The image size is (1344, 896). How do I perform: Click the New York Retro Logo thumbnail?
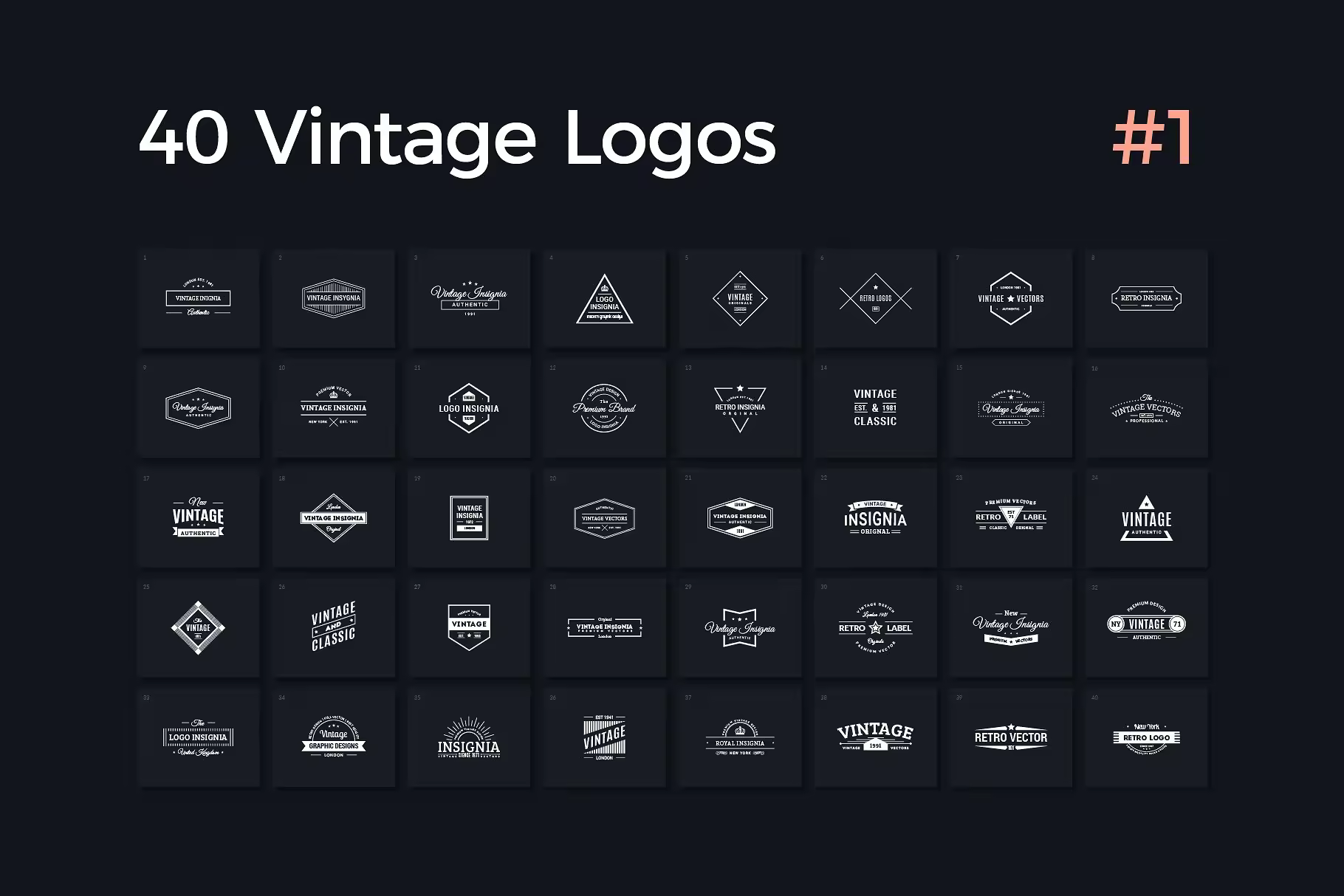(x=1146, y=737)
